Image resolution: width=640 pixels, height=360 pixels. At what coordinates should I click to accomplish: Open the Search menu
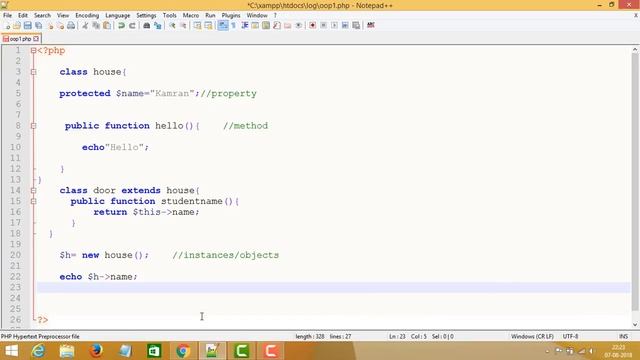coord(42,15)
